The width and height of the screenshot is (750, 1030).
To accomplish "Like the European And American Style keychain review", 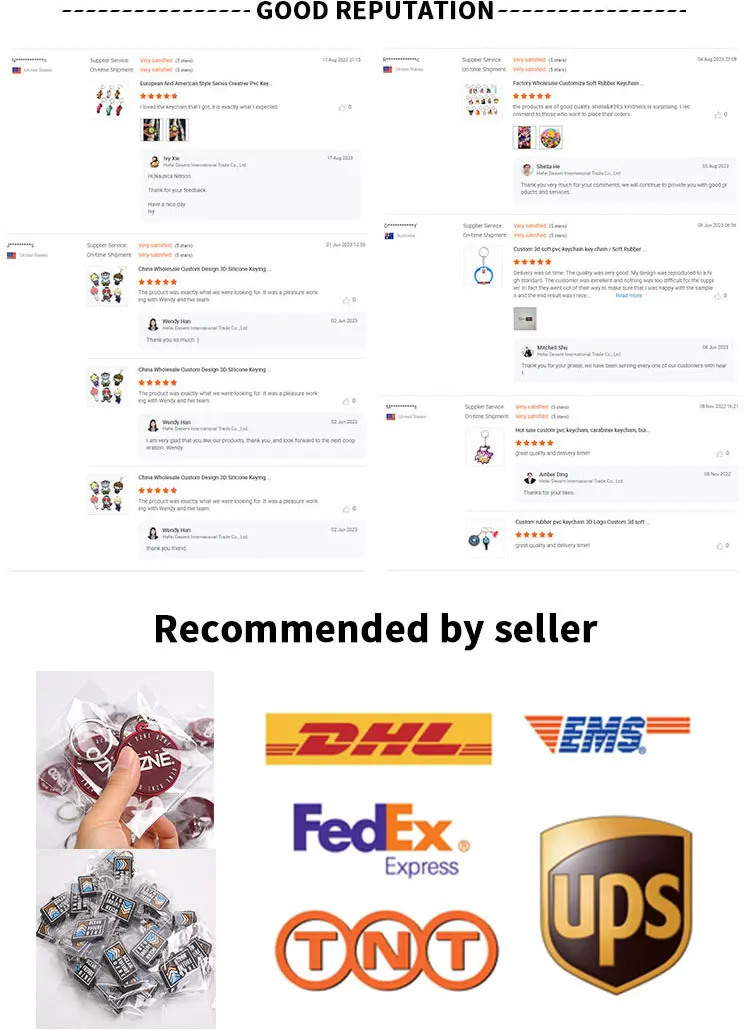I will [x=342, y=107].
